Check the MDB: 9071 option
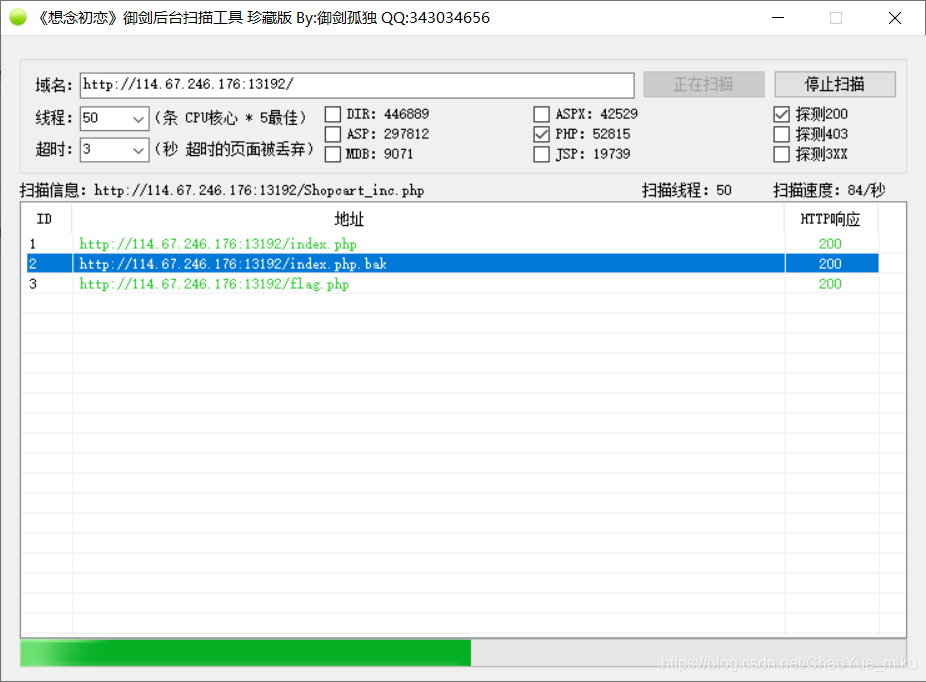This screenshot has height=682, width=926. 331,154
